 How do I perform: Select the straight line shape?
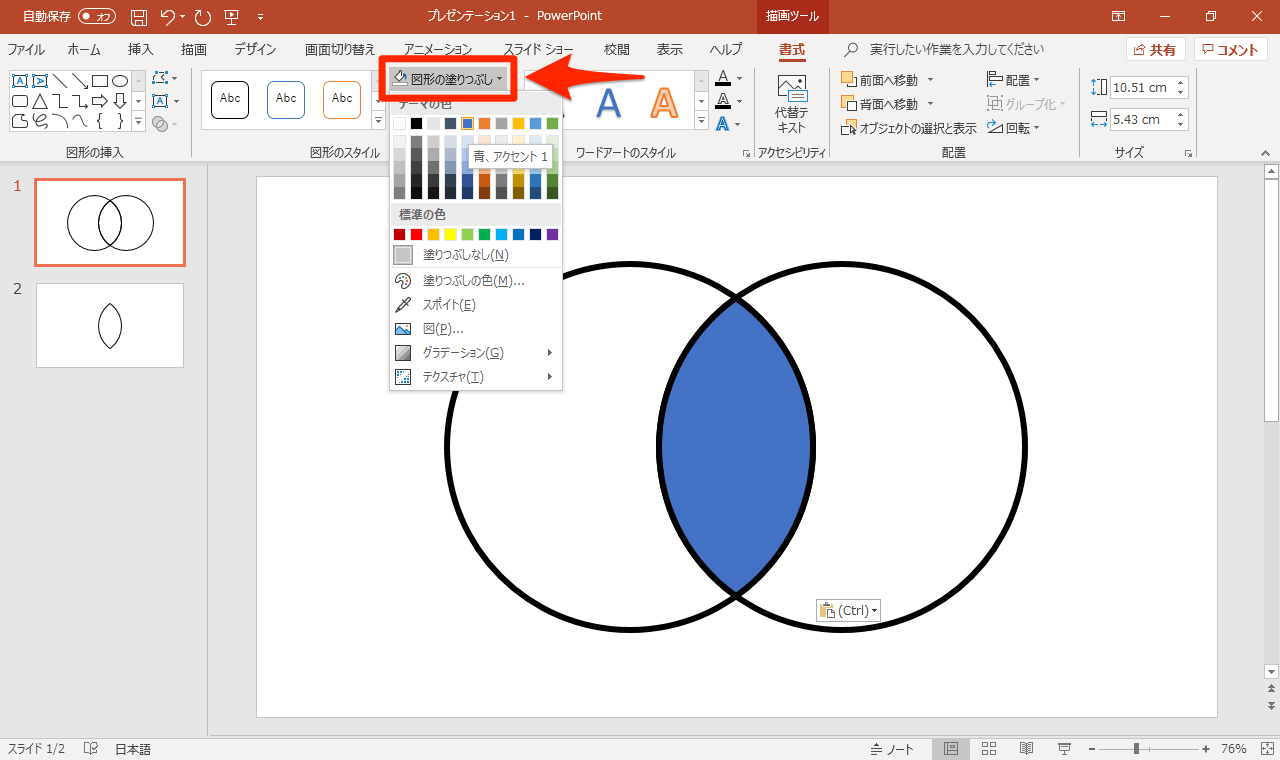click(60, 81)
